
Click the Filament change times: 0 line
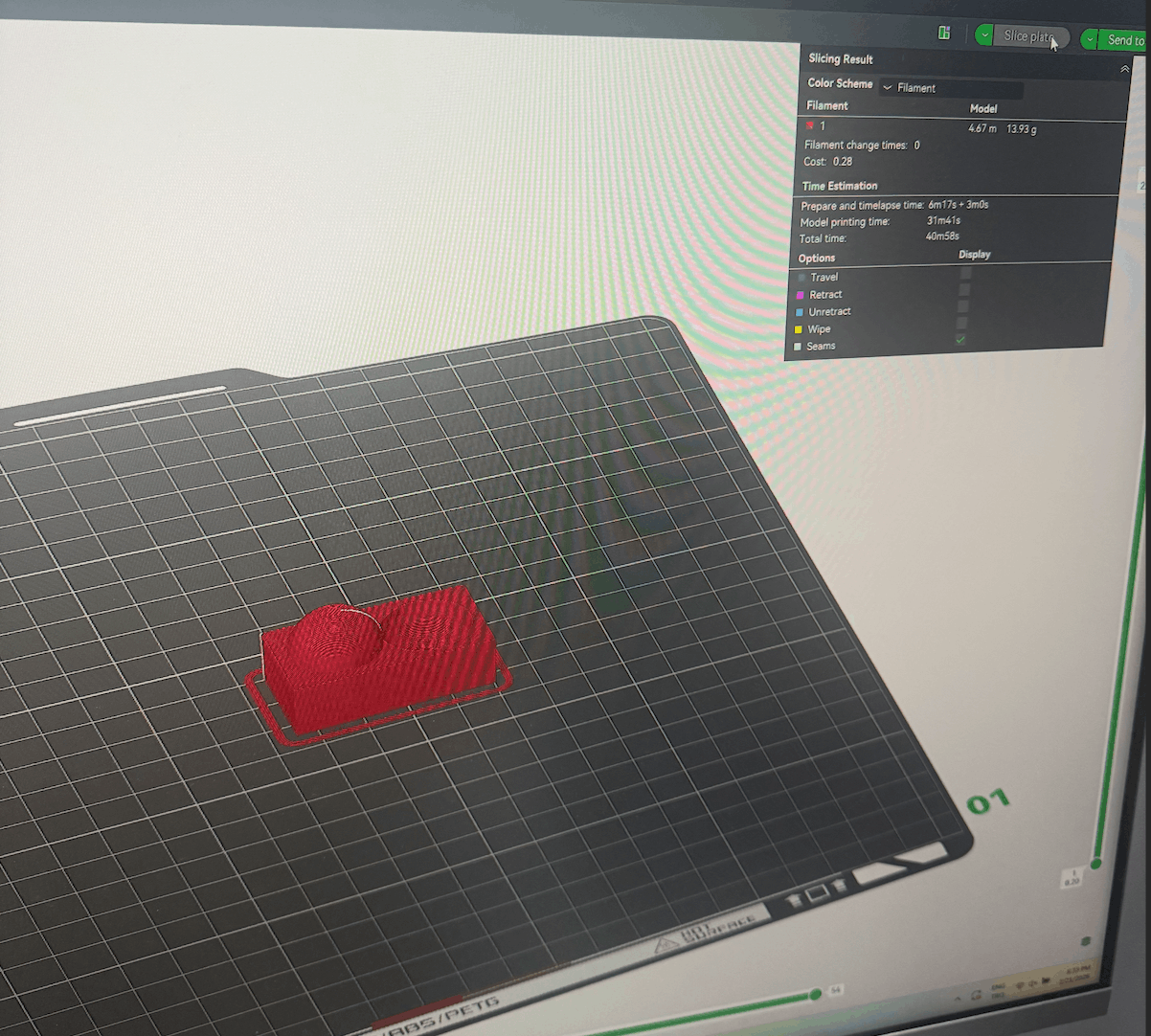(862, 146)
